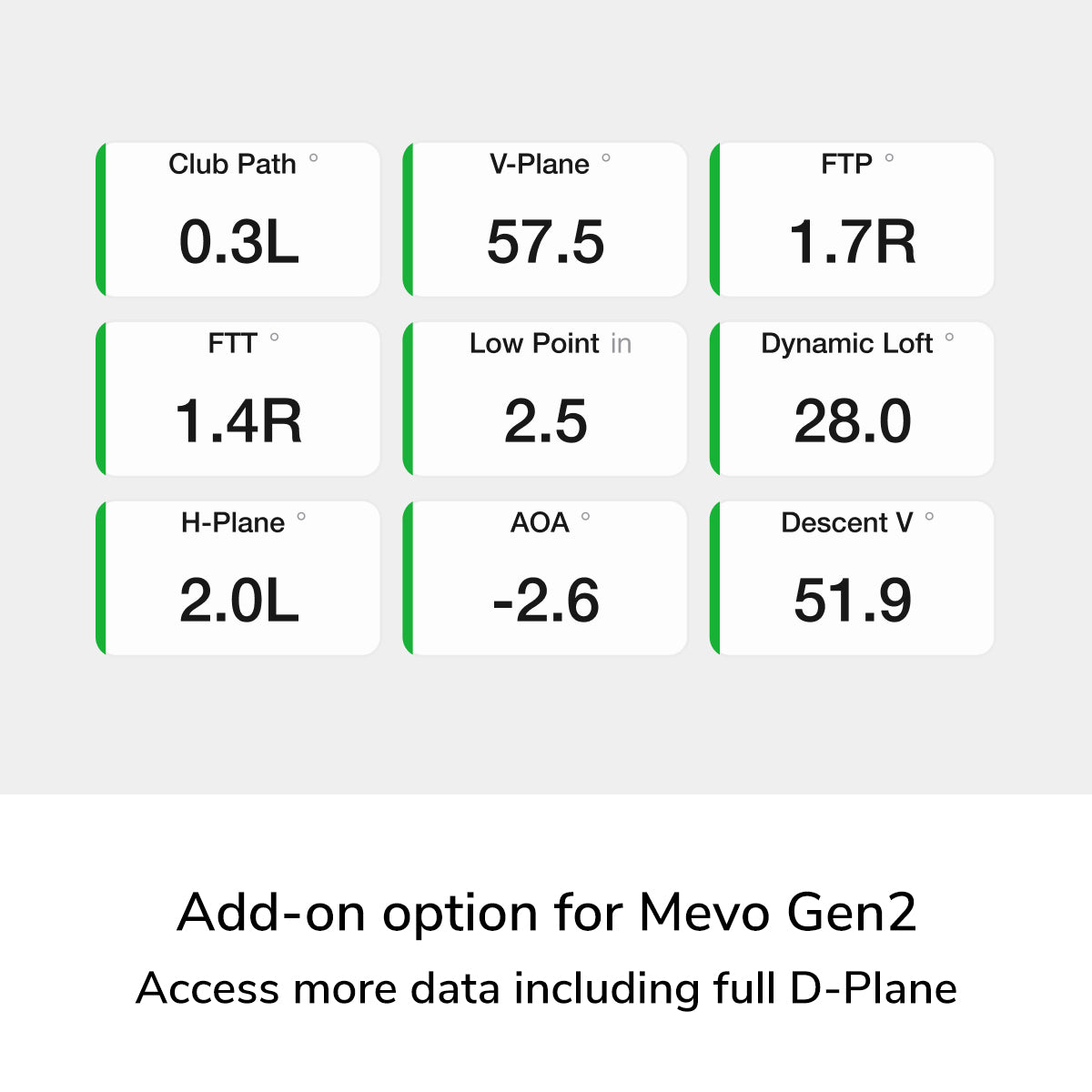Open the Descent V tile
The image size is (1092, 1092).
coord(853,578)
